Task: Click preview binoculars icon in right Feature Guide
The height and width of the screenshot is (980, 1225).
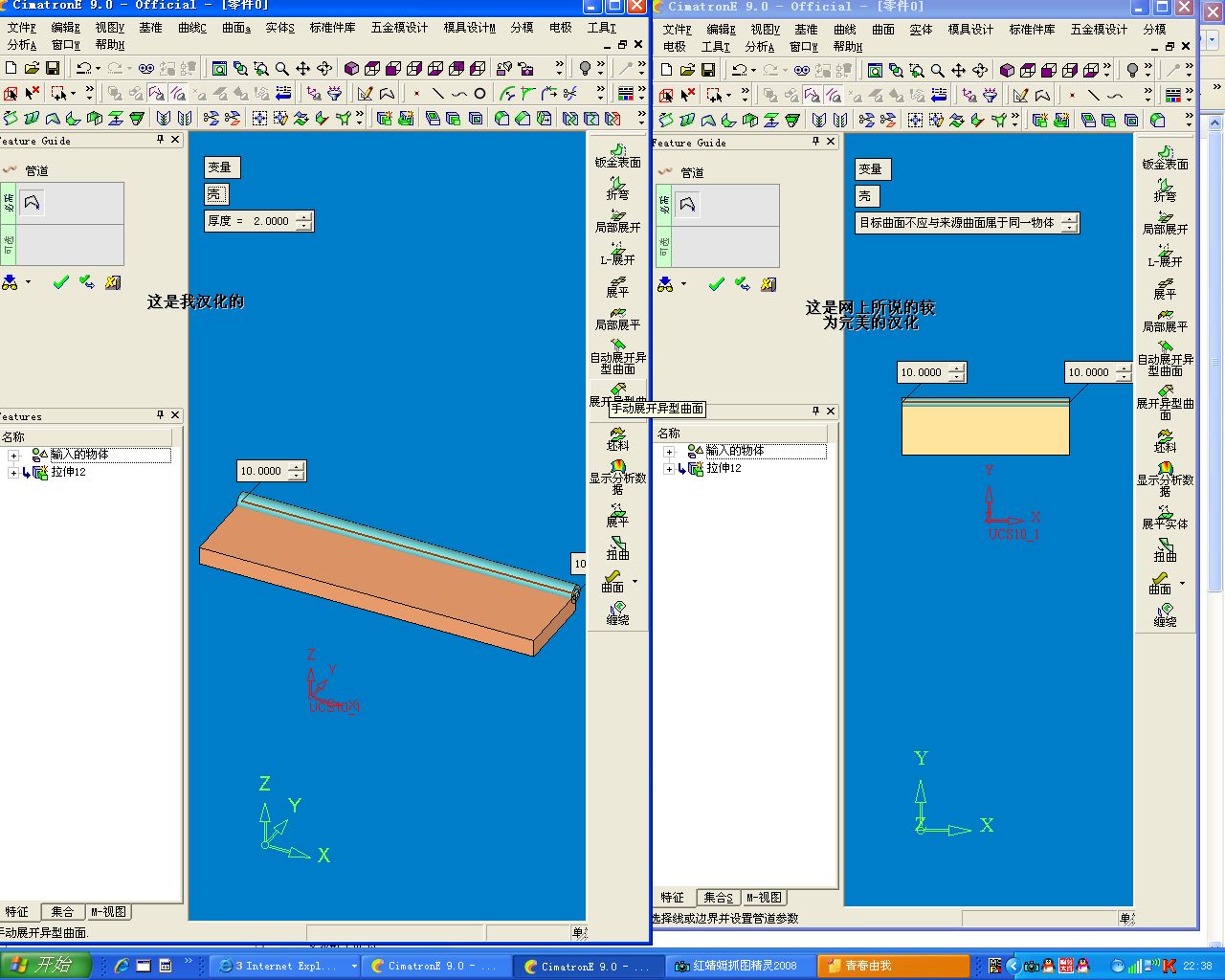Action: tap(665, 284)
